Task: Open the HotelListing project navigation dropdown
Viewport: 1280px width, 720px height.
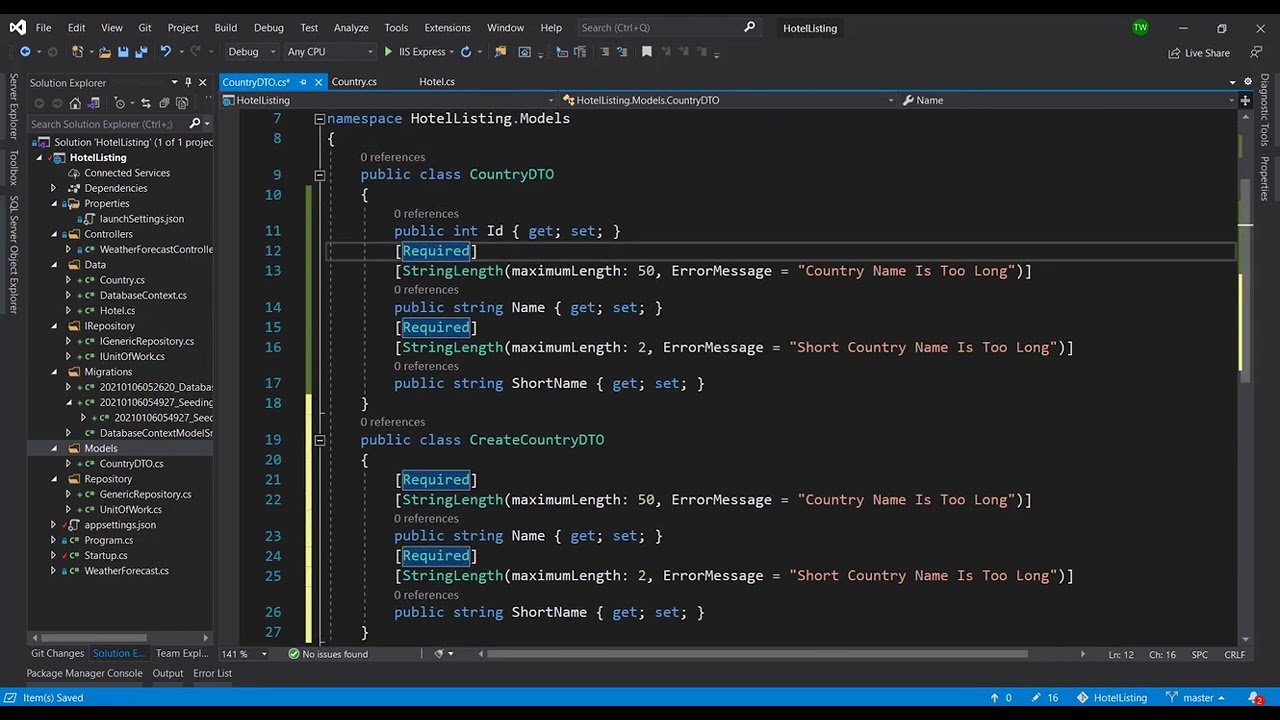Action: [389, 100]
